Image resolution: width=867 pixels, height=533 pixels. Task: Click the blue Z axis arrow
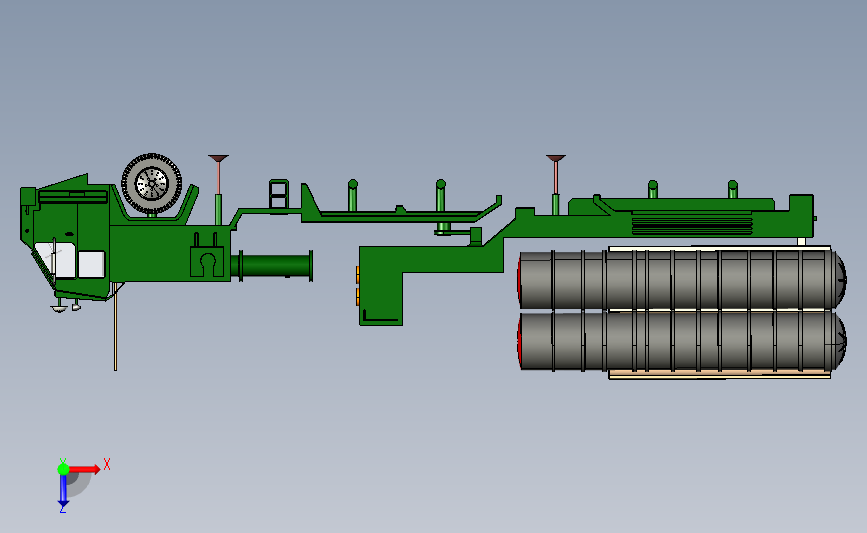click(x=63, y=490)
